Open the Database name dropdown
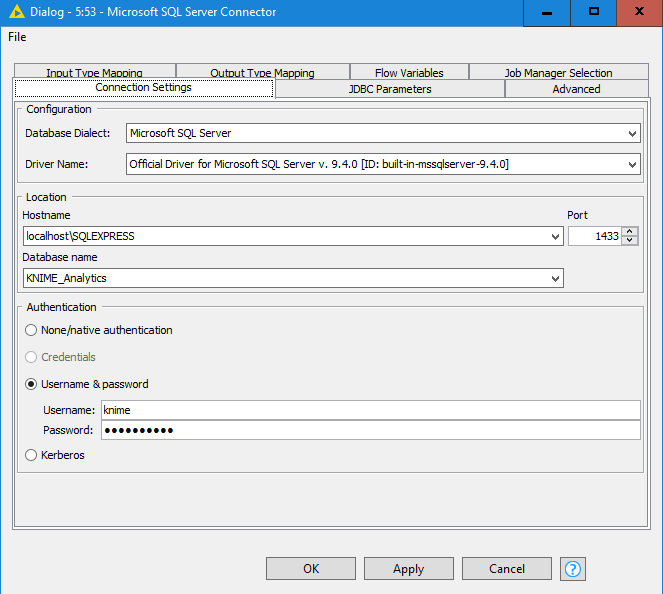The height and width of the screenshot is (594, 663). (x=555, y=279)
